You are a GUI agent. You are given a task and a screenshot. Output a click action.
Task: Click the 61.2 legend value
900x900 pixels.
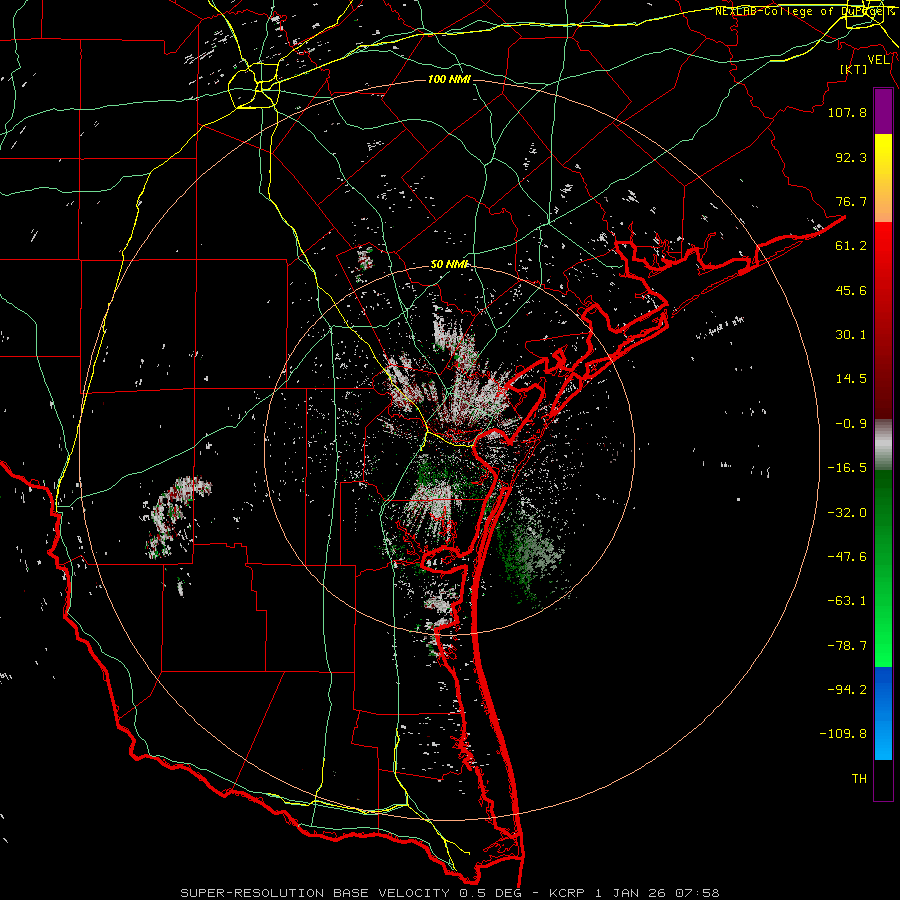851,246
